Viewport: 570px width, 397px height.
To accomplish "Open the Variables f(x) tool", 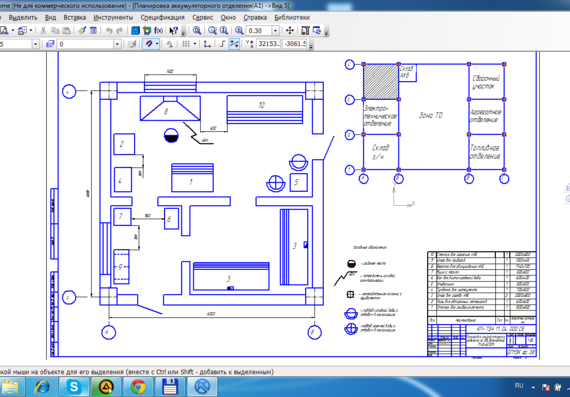I will 158,31.
